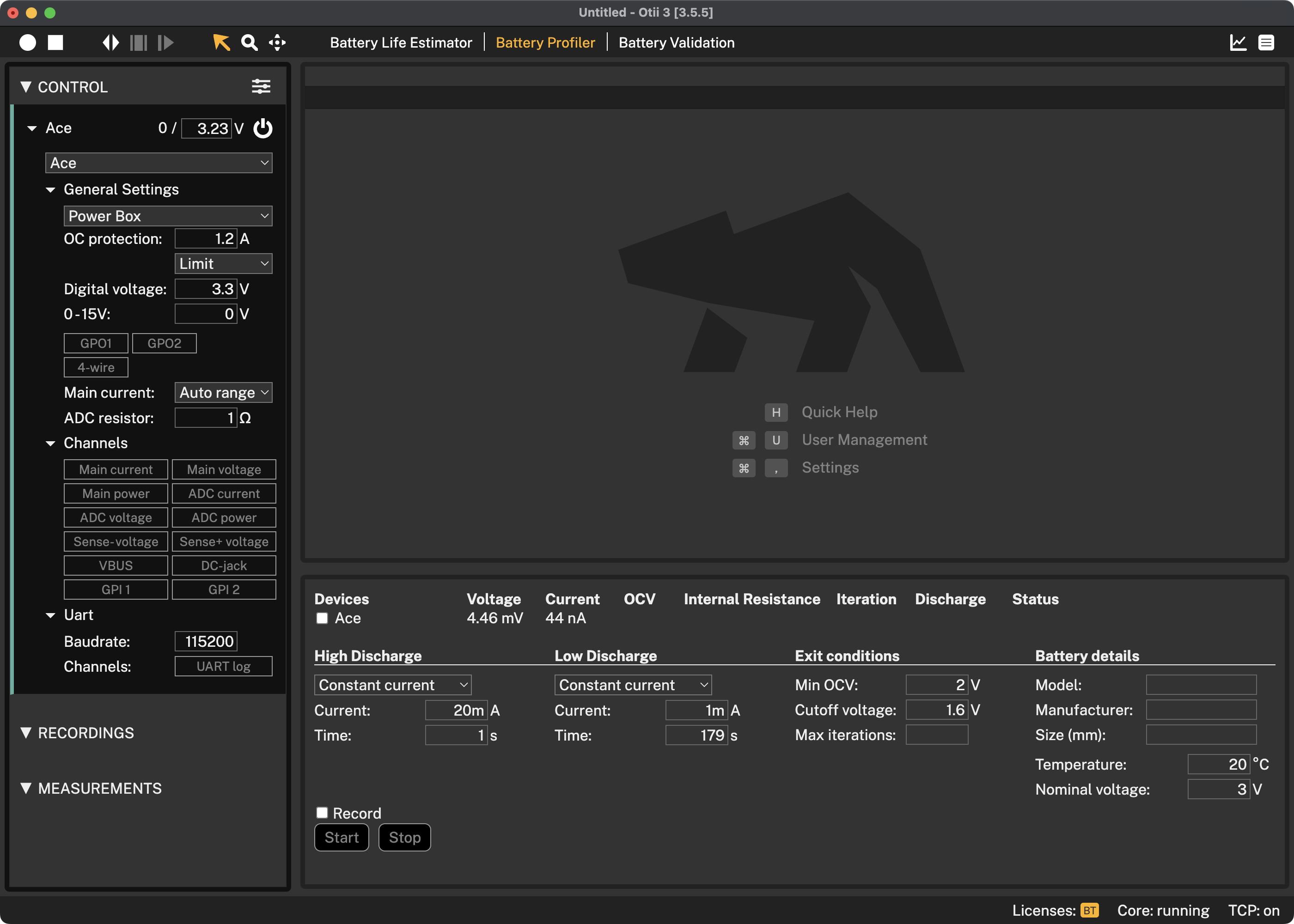Show the graph view icon at top right
The height and width of the screenshot is (924, 1294).
(x=1238, y=43)
